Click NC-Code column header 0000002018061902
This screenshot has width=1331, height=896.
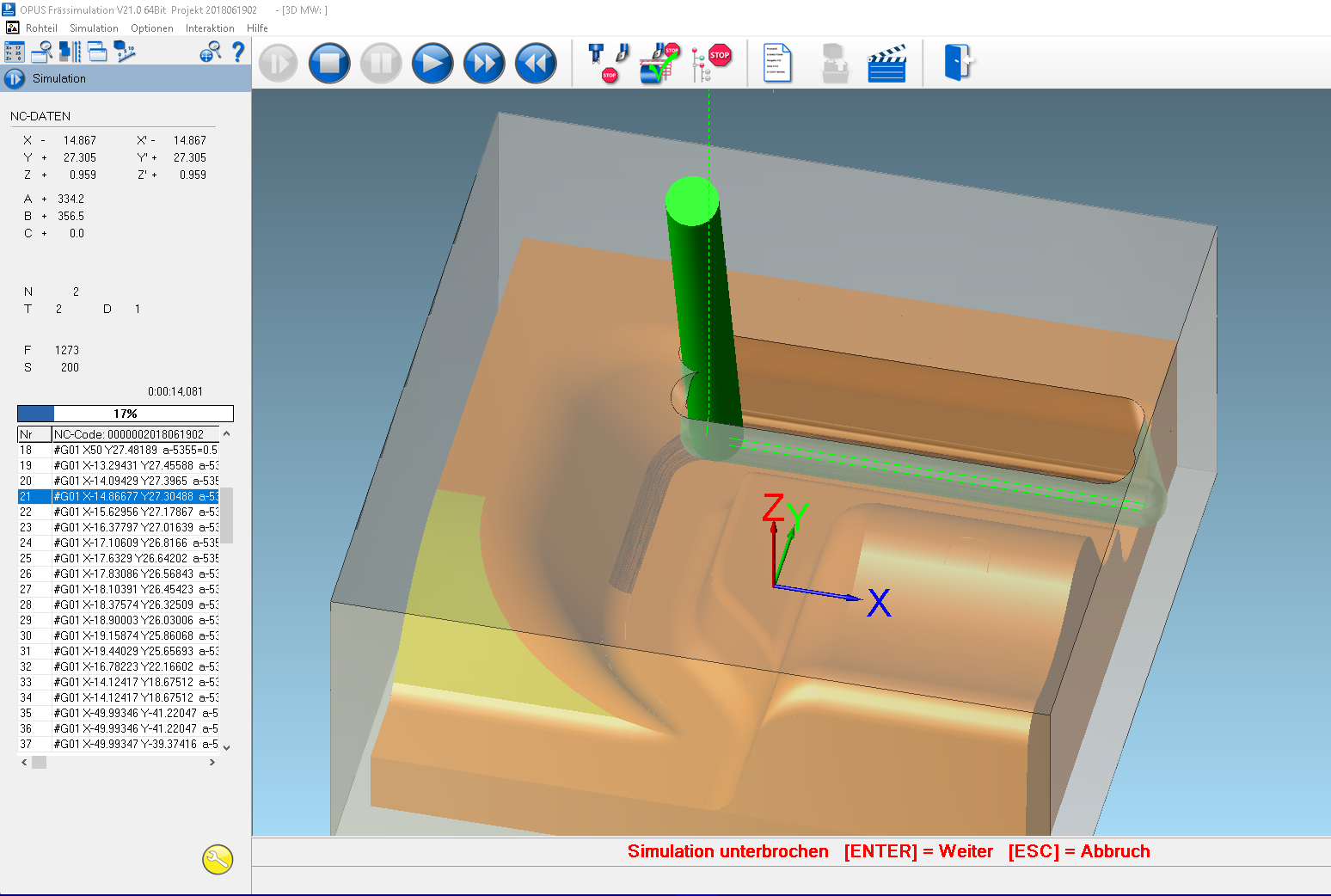[136, 434]
